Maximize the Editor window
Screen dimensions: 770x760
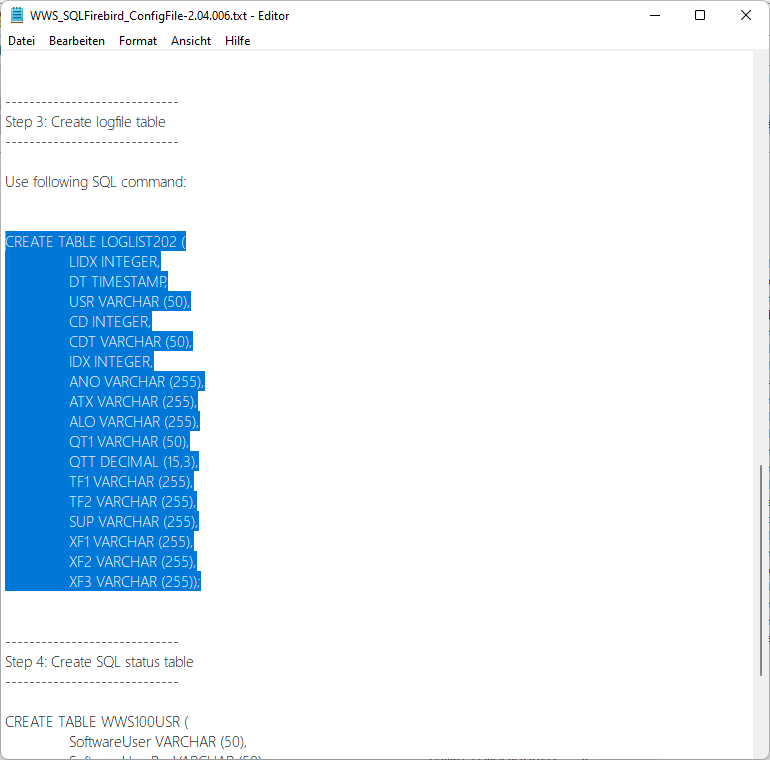[x=700, y=15]
